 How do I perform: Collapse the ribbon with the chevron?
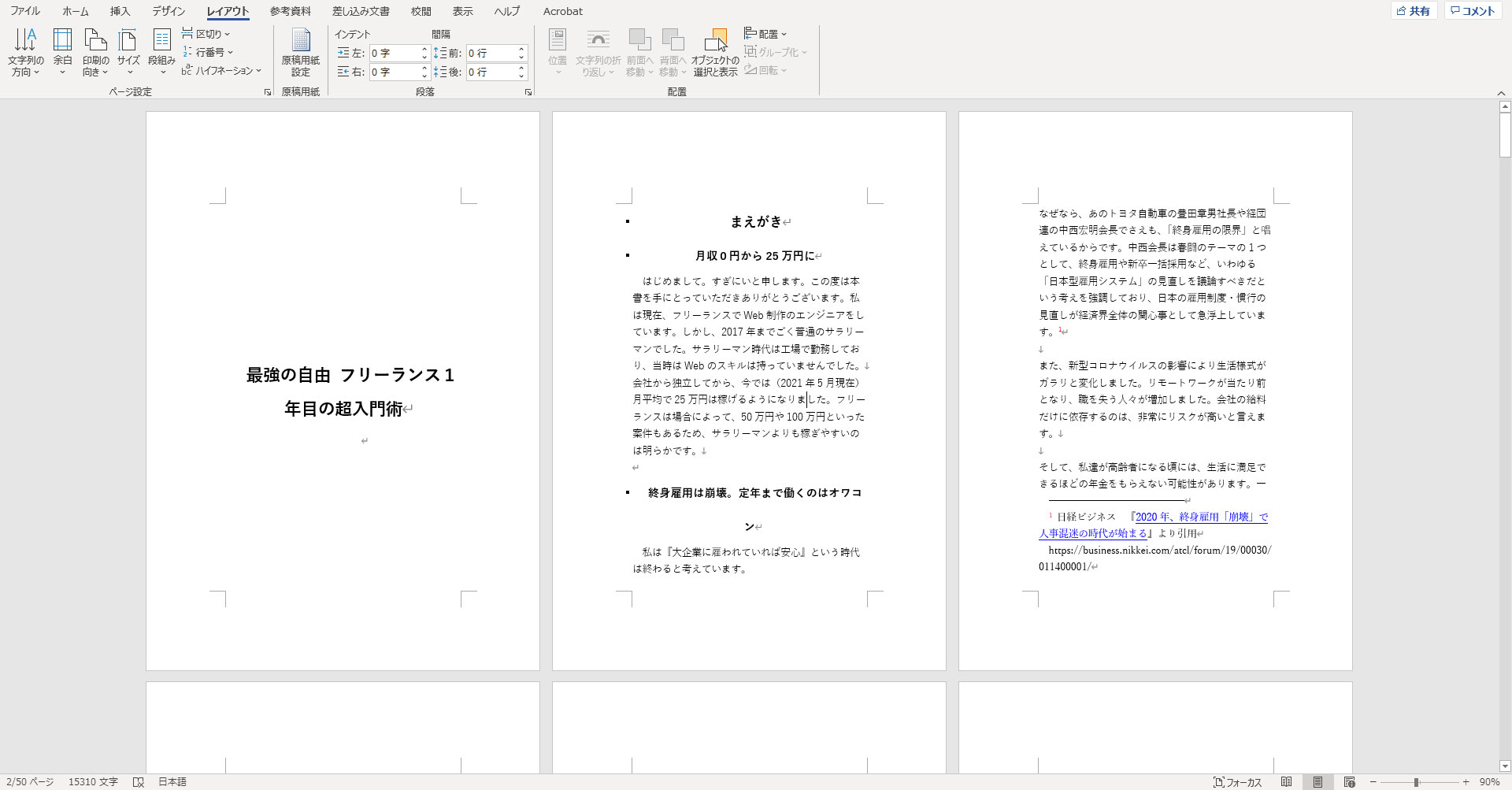[x=1501, y=93]
